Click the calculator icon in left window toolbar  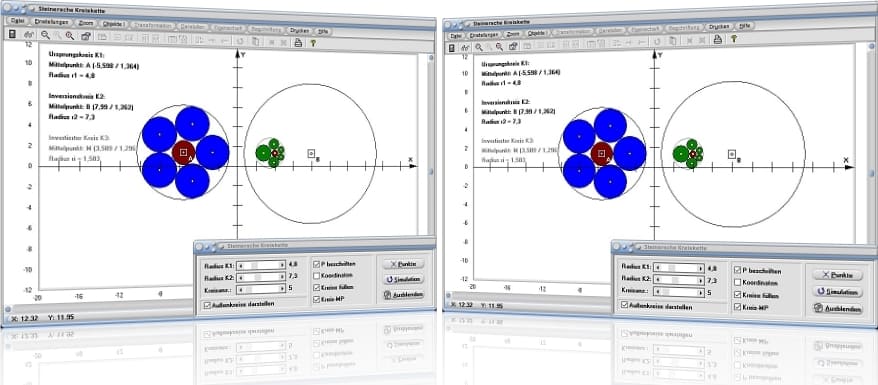pos(12,35)
